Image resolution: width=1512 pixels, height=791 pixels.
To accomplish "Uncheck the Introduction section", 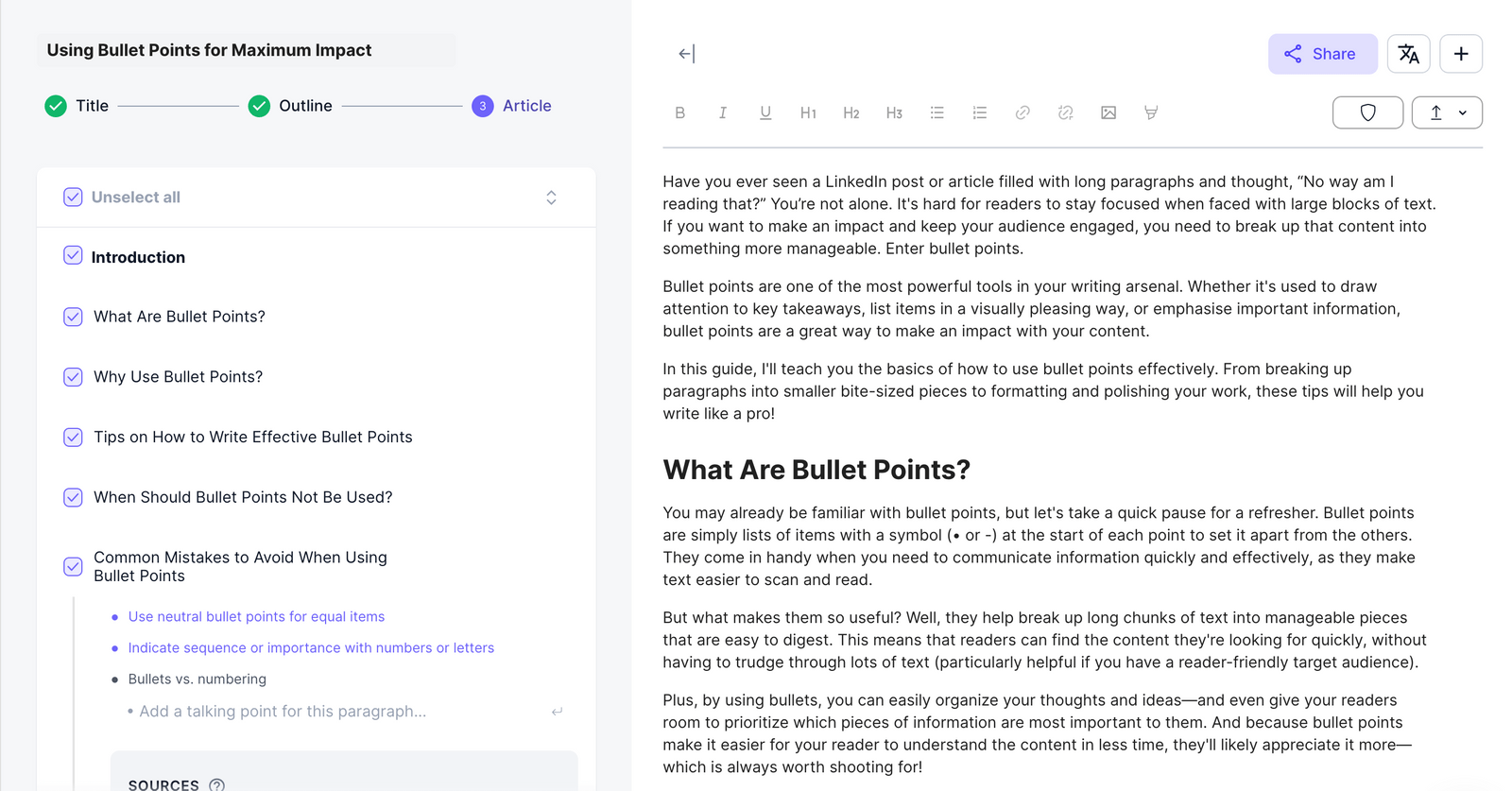I will click(x=73, y=255).
